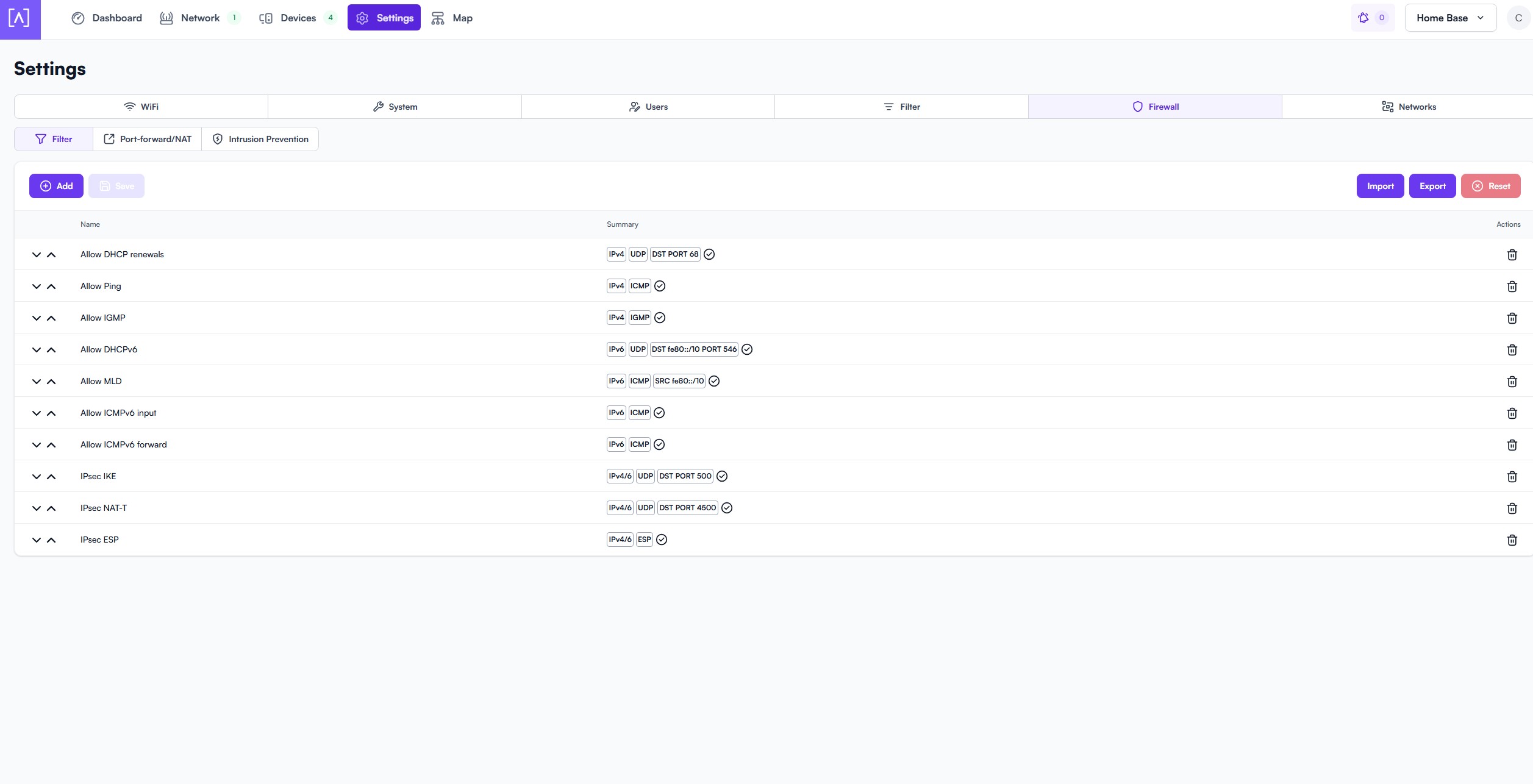Export the firewall rules

pyautogui.click(x=1432, y=186)
